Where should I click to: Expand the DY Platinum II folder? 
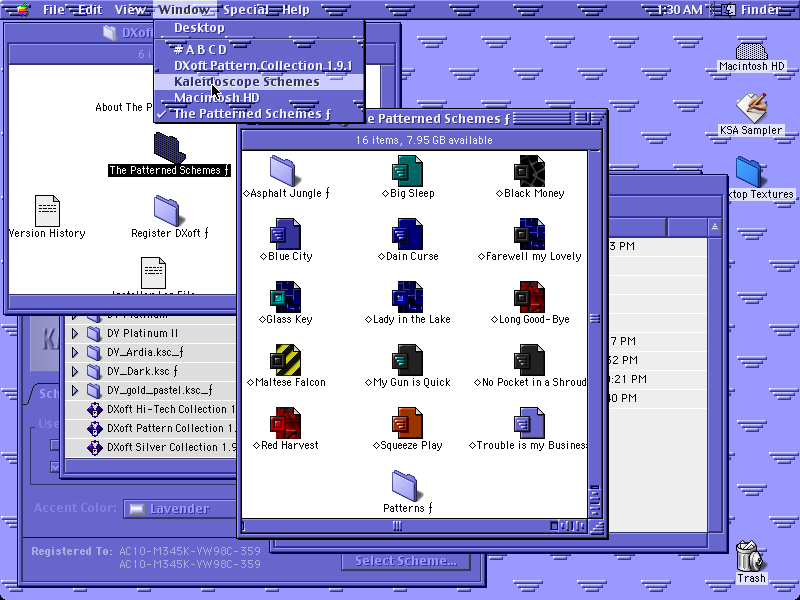point(74,334)
